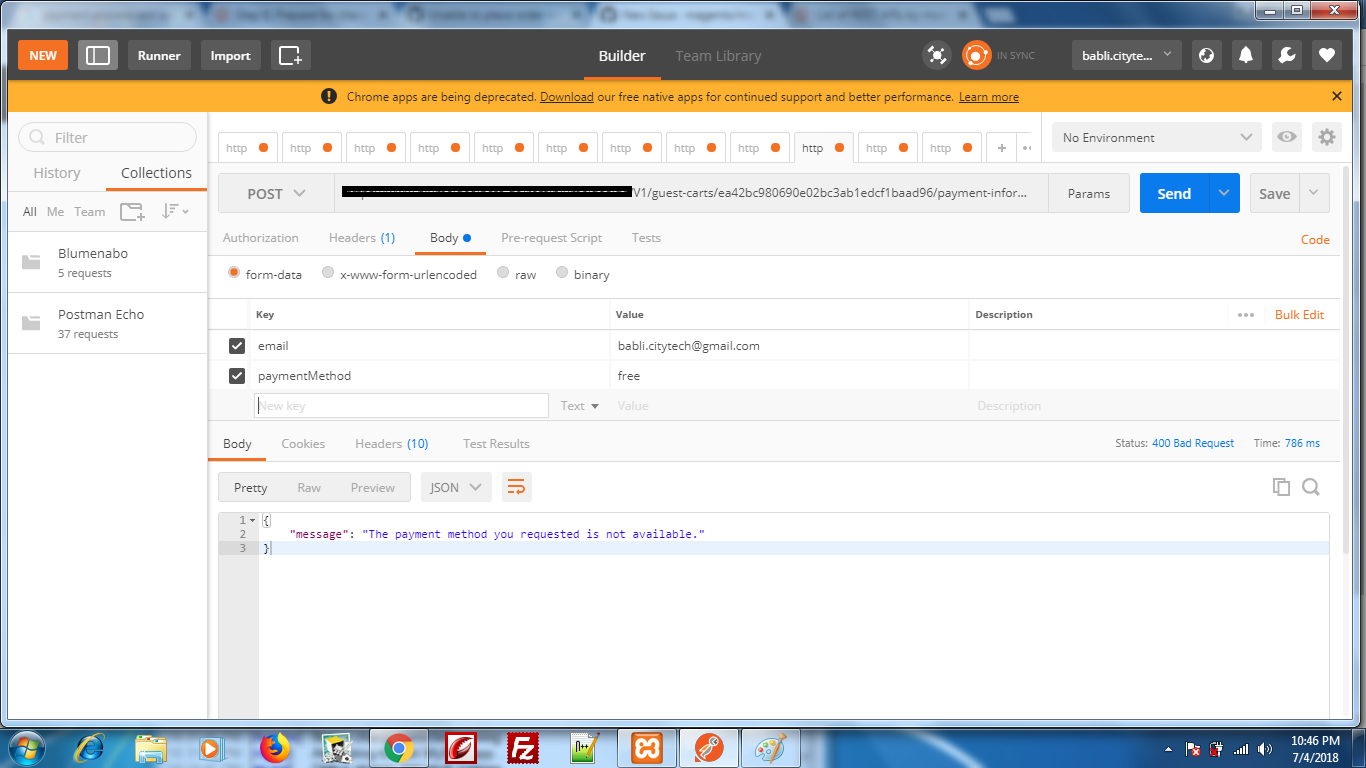Screen dimensions: 1366x768
Task: Disable the paymentMethod key checkbox
Action: click(x=237, y=376)
